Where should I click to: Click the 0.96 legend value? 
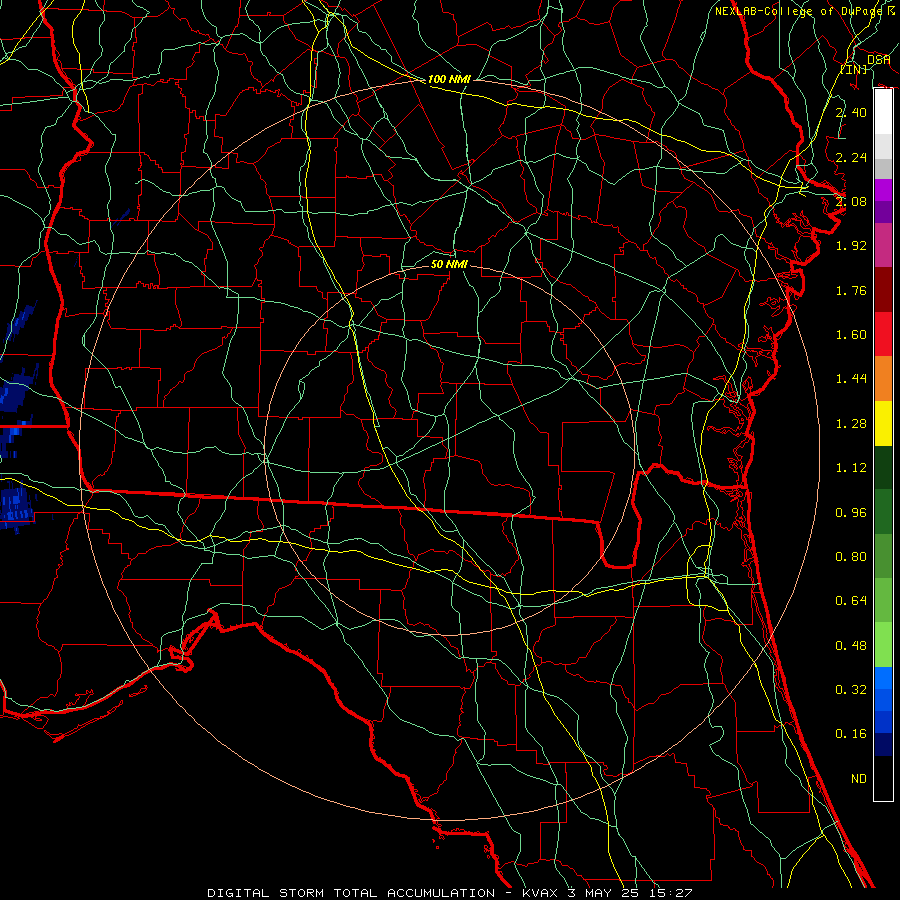(x=851, y=513)
